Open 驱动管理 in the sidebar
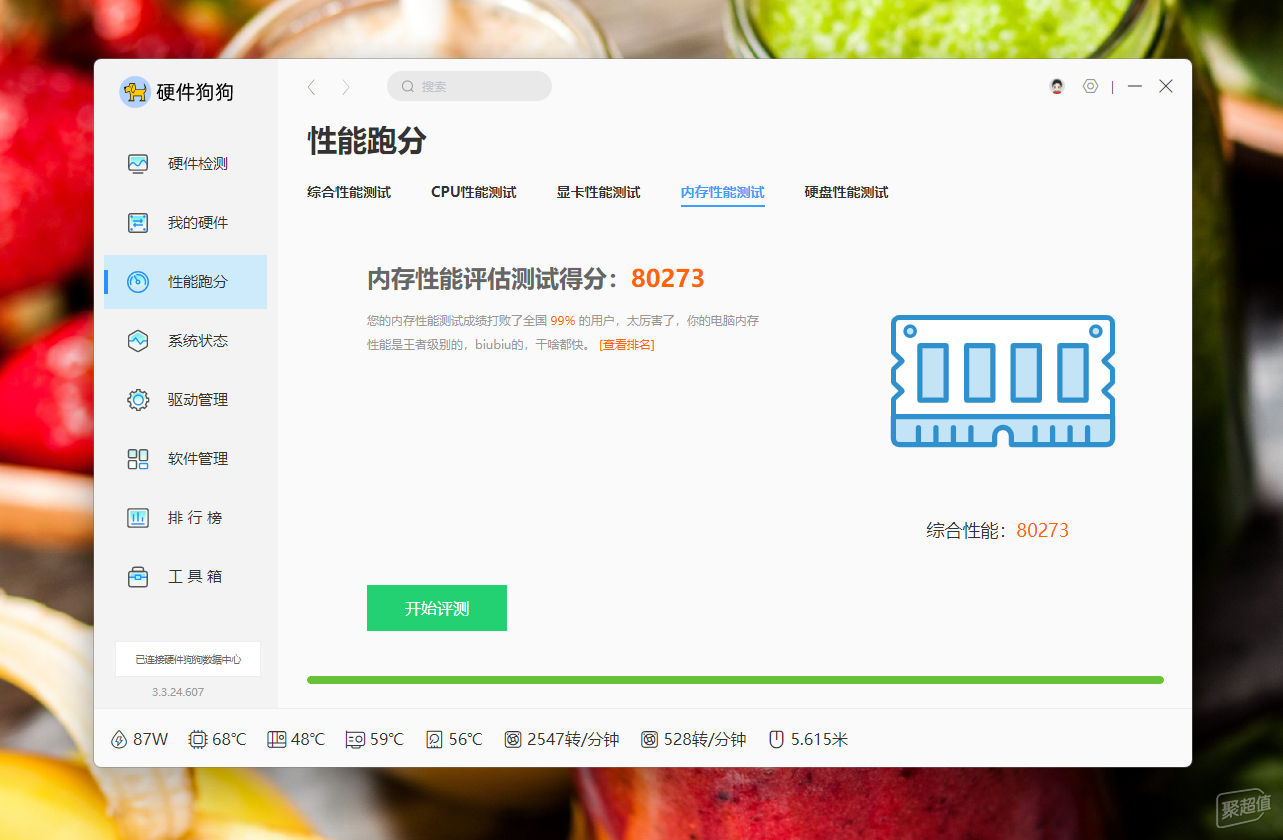Viewport: 1283px width, 840px height. (185, 400)
